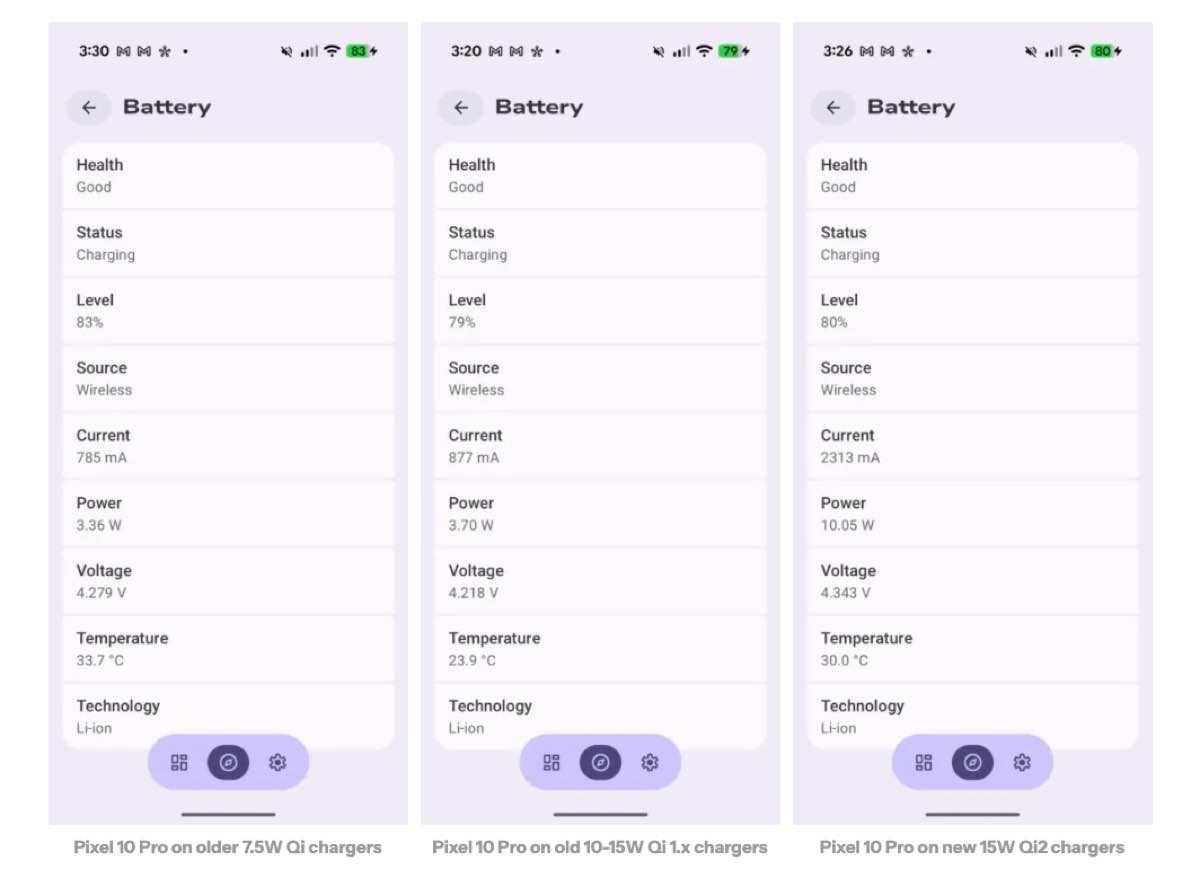
Task: Tap back arrow in the 3:26 screenshot
Action: click(x=833, y=108)
